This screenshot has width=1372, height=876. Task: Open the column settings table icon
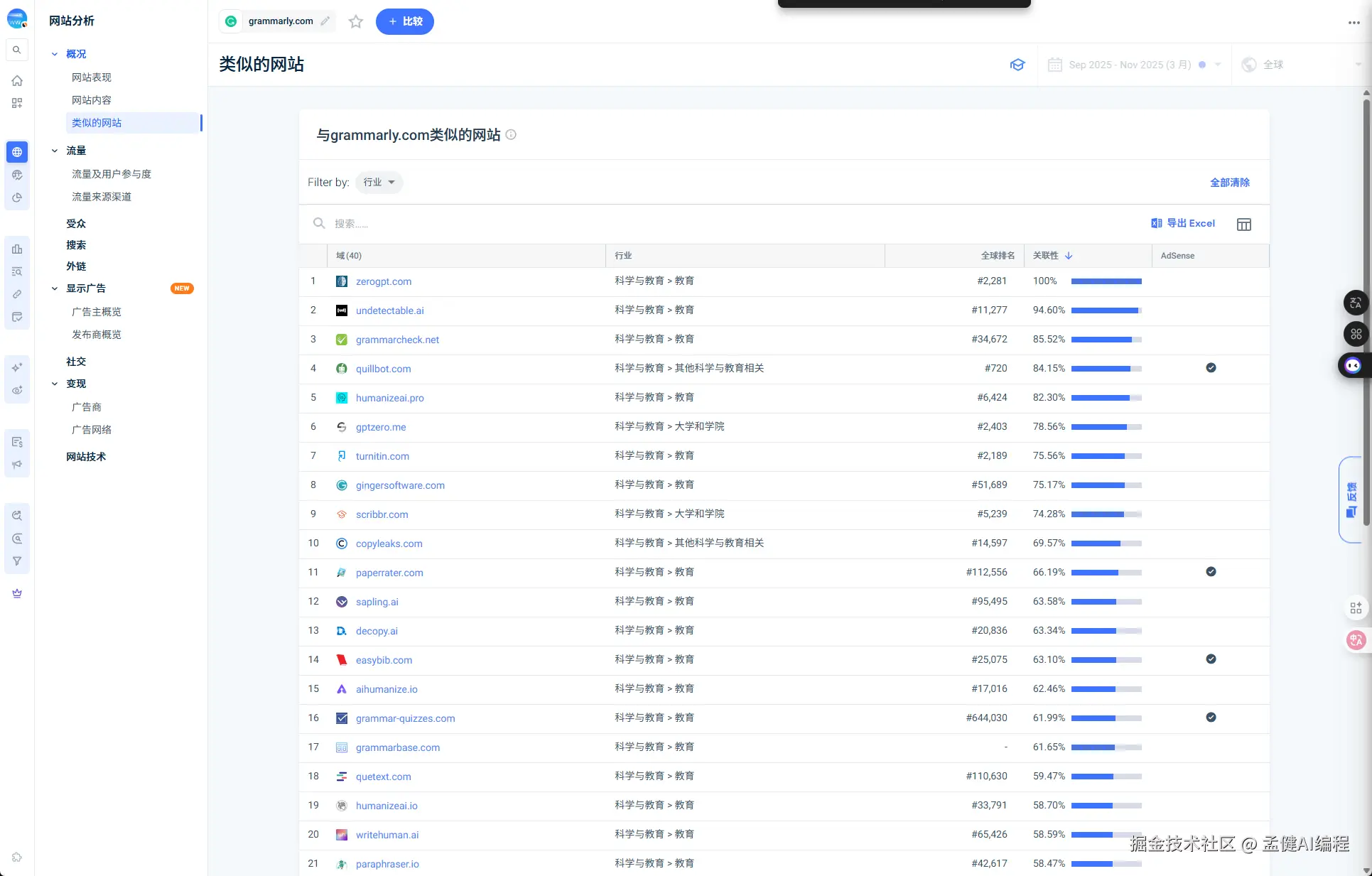(x=1243, y=225)
